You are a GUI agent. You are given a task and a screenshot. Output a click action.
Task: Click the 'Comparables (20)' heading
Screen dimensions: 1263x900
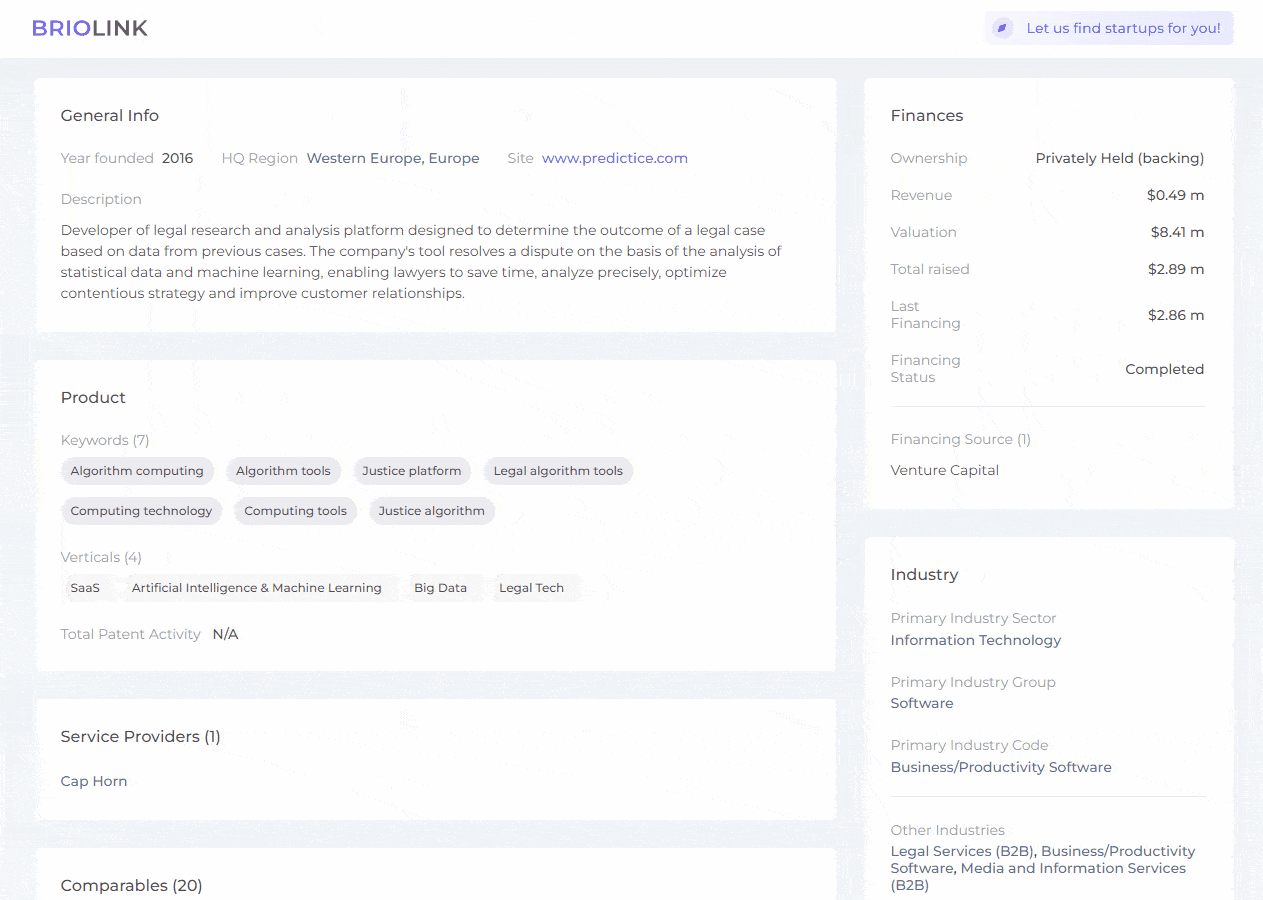coord(132,886)
